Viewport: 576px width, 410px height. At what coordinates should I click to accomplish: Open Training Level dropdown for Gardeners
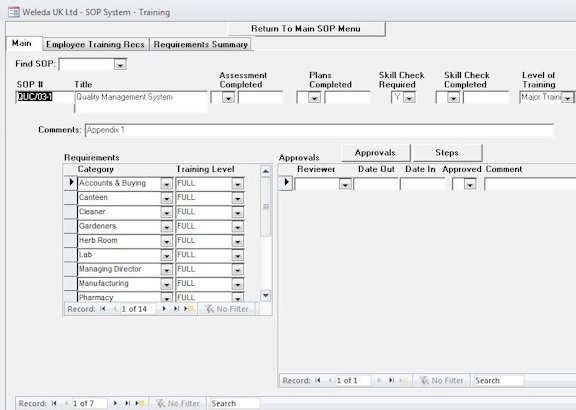click(x=238, y=227)
